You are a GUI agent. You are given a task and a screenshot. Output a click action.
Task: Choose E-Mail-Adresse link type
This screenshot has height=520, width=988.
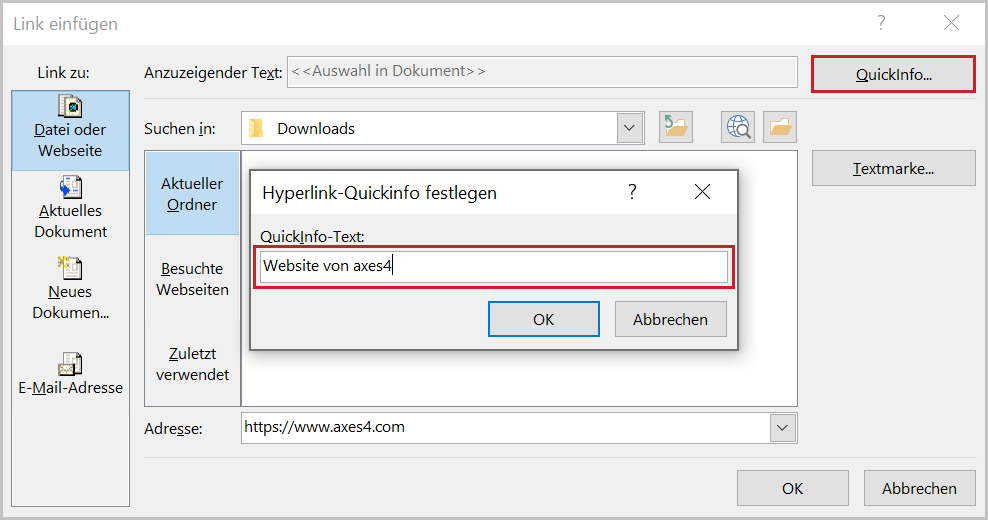[x=71, y=373]
